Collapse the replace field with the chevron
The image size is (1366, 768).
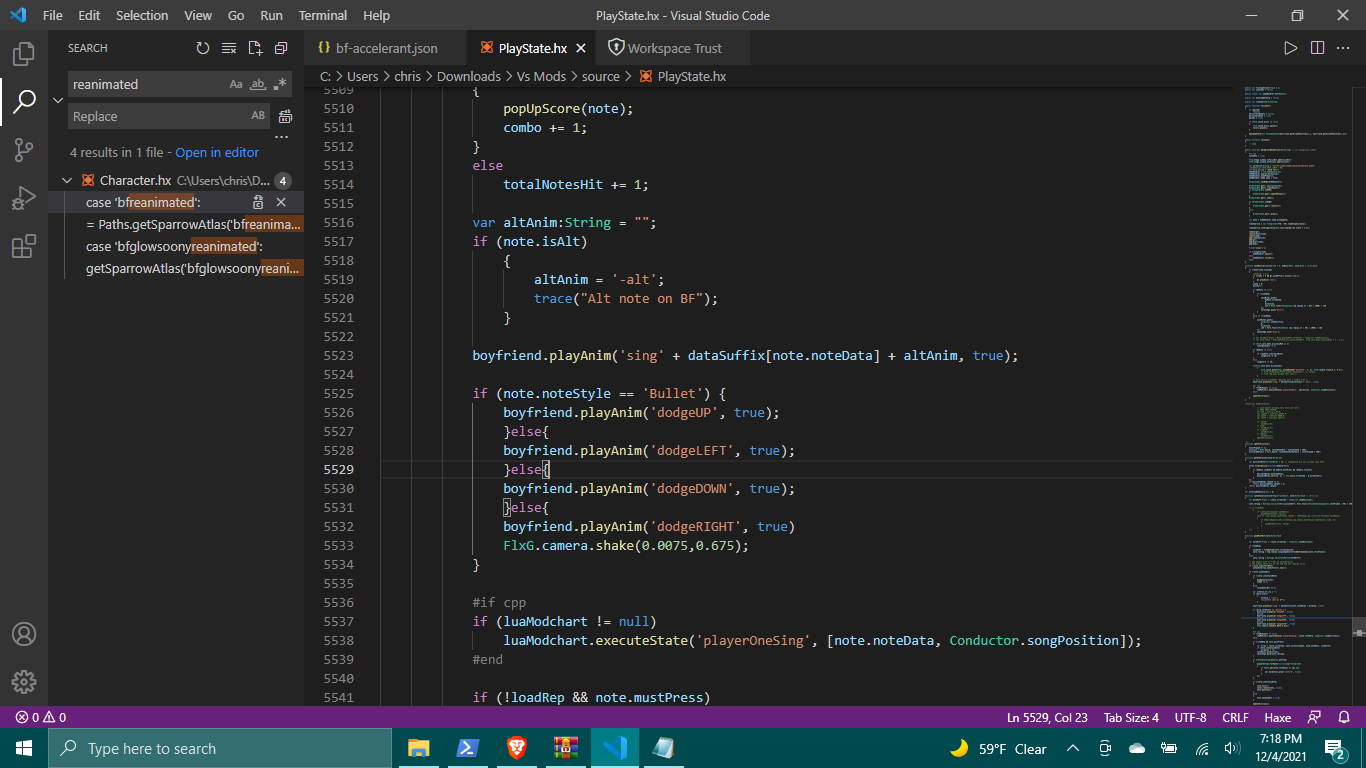point(57,100)
